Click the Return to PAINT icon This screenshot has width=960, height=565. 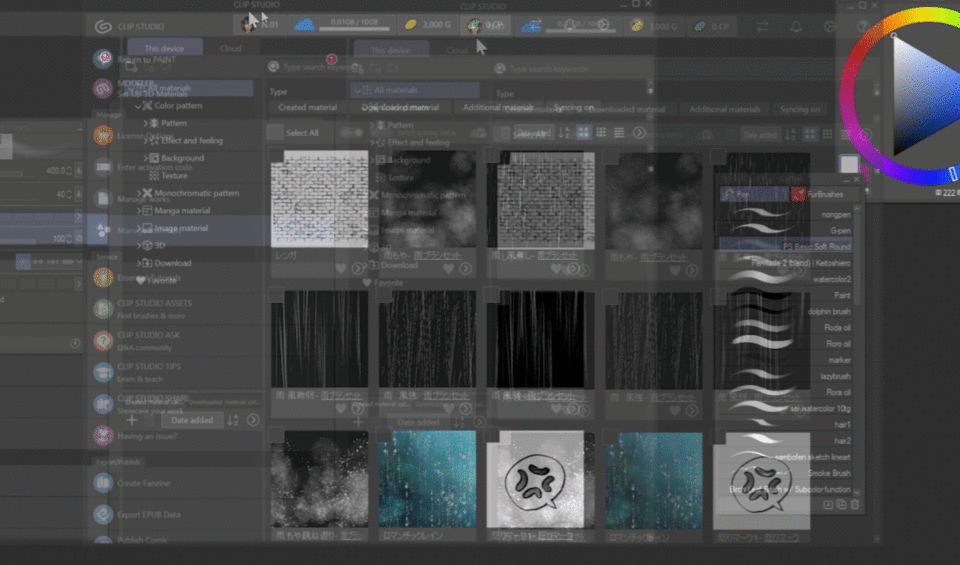pyautogui.click(x=103, y=59)
